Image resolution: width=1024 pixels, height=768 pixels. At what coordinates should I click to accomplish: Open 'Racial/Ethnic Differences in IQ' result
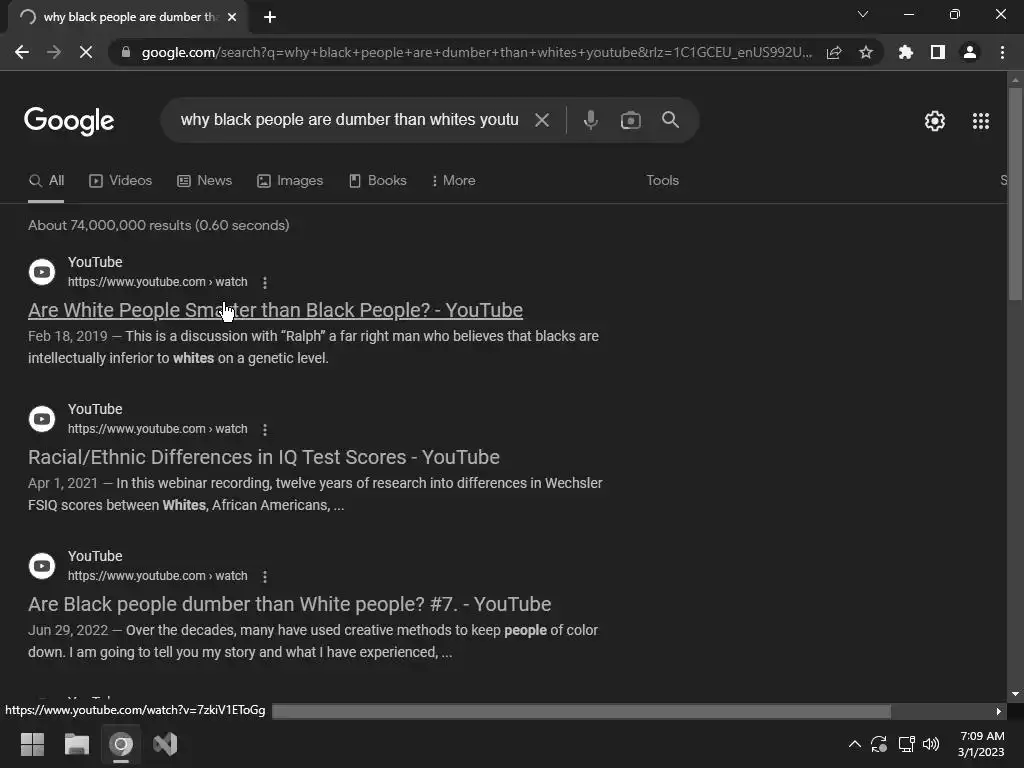tap(264, 457)
